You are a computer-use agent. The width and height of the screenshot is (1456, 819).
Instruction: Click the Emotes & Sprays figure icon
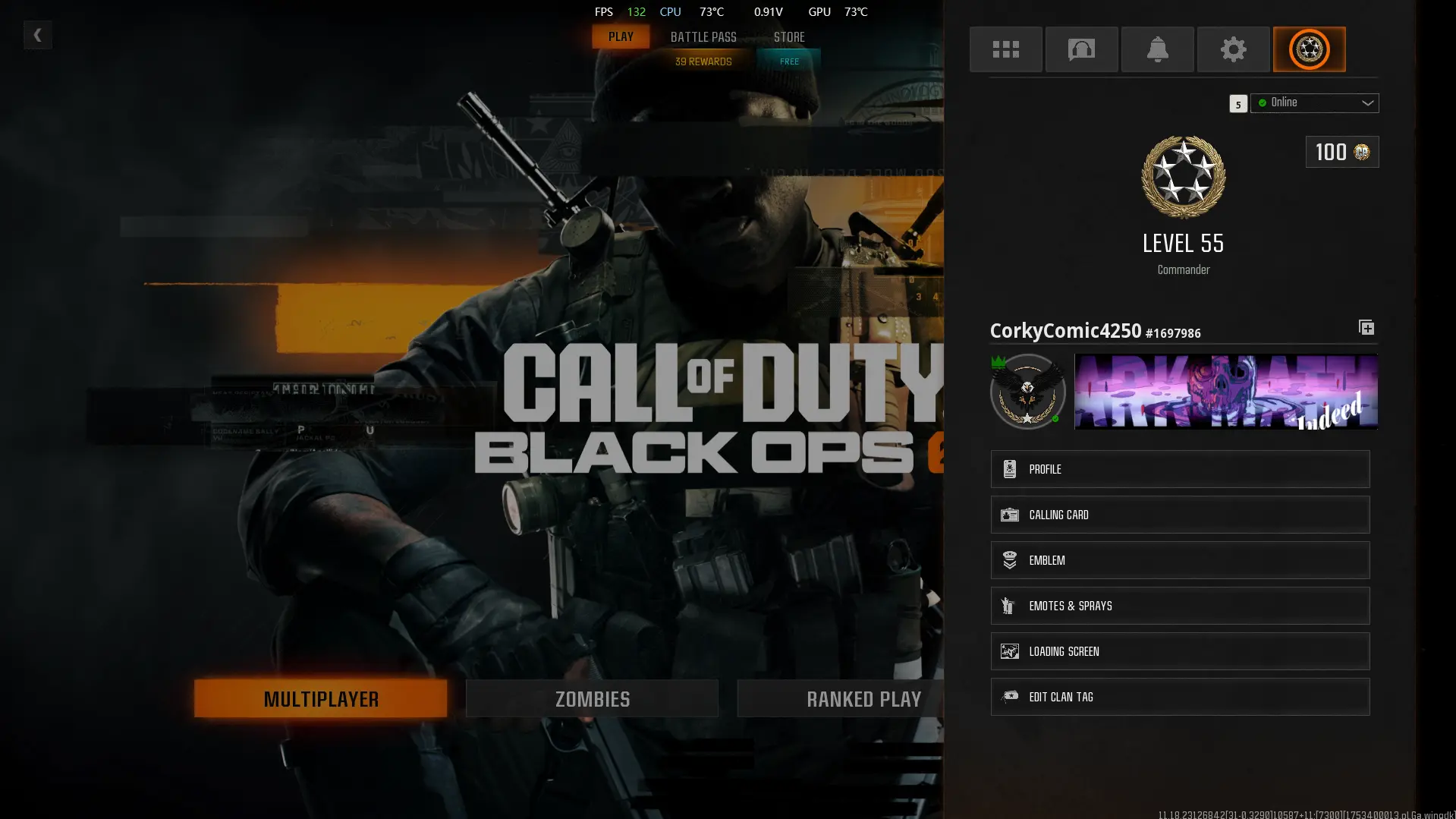point(1008,606)
